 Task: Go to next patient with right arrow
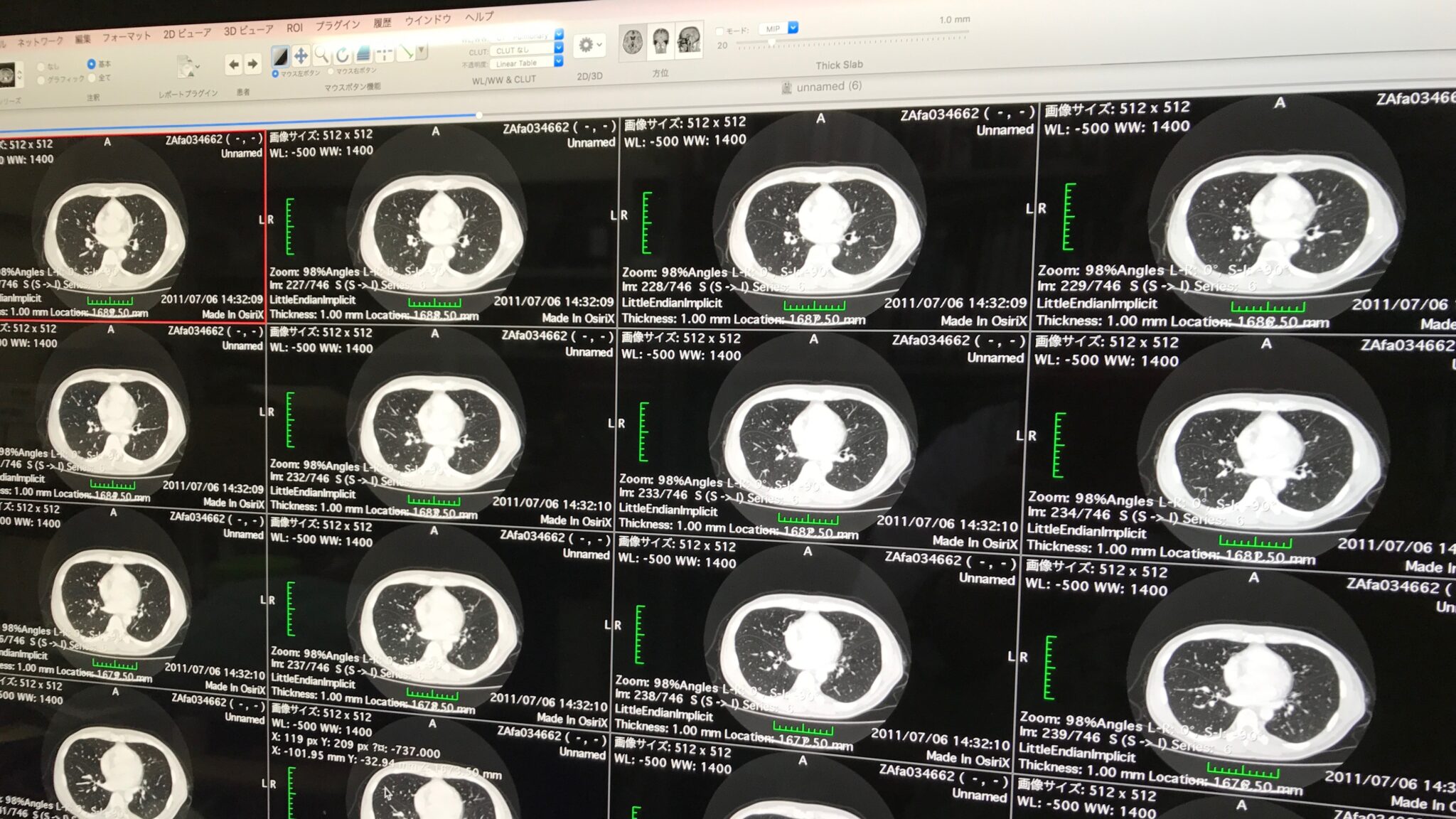252,64
